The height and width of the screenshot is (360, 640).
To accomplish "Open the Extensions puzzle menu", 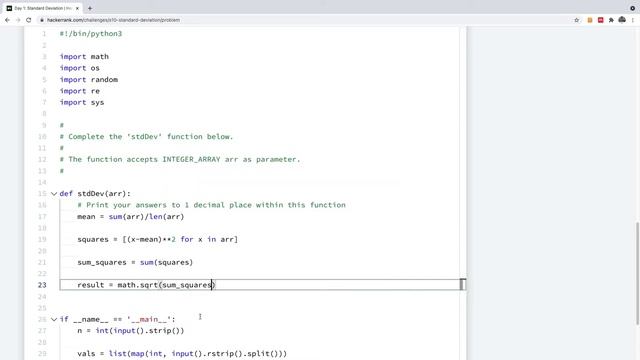I will coord(611,20).
